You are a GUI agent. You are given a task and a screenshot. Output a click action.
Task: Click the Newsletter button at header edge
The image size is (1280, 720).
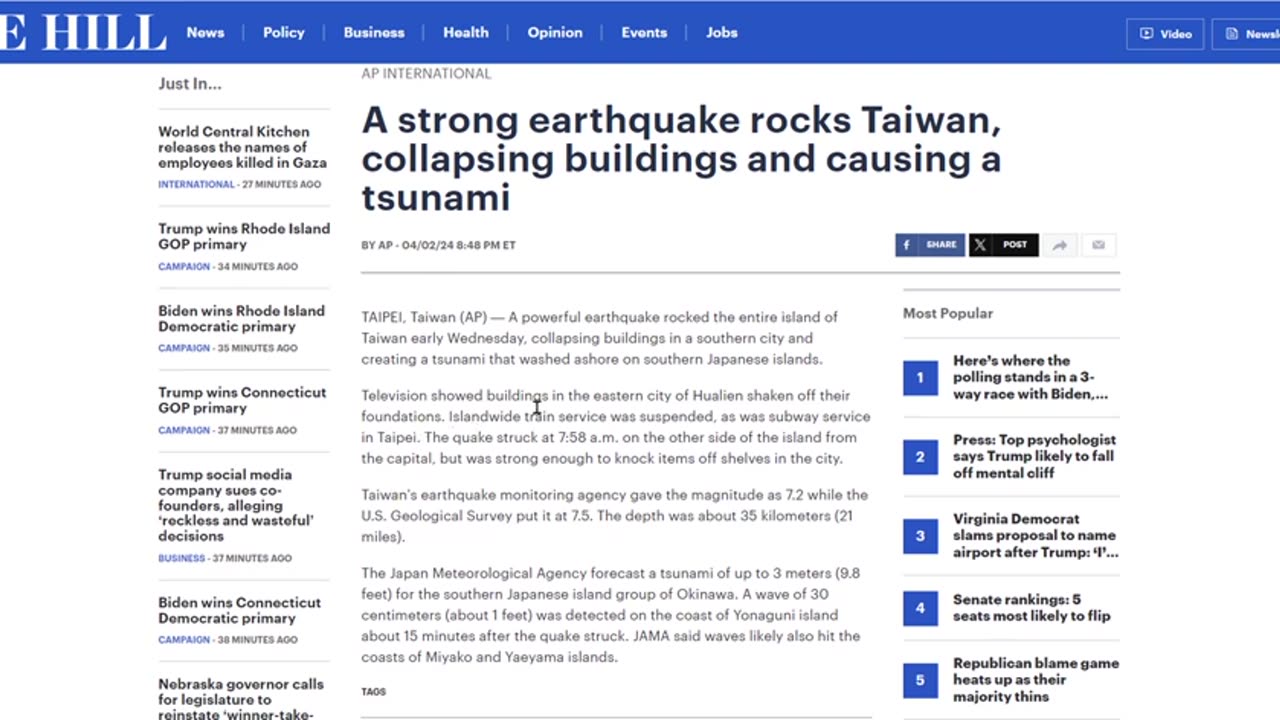pyautogui.click(x=1247, y=34)
